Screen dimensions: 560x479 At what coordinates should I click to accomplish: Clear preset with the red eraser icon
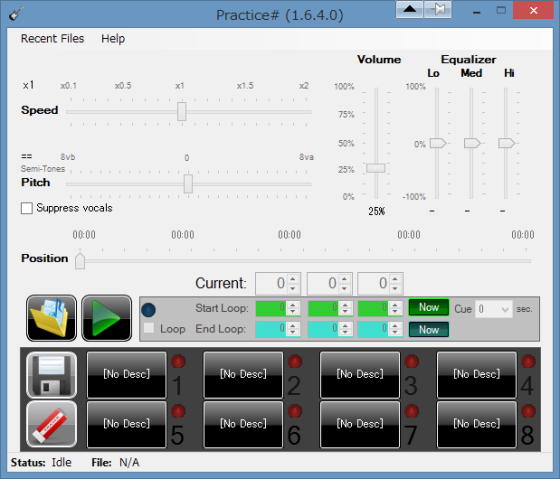51,424
